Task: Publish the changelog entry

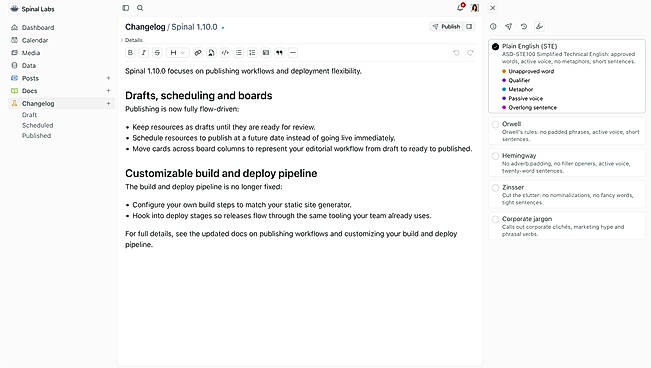Action: tap(446, 27)
